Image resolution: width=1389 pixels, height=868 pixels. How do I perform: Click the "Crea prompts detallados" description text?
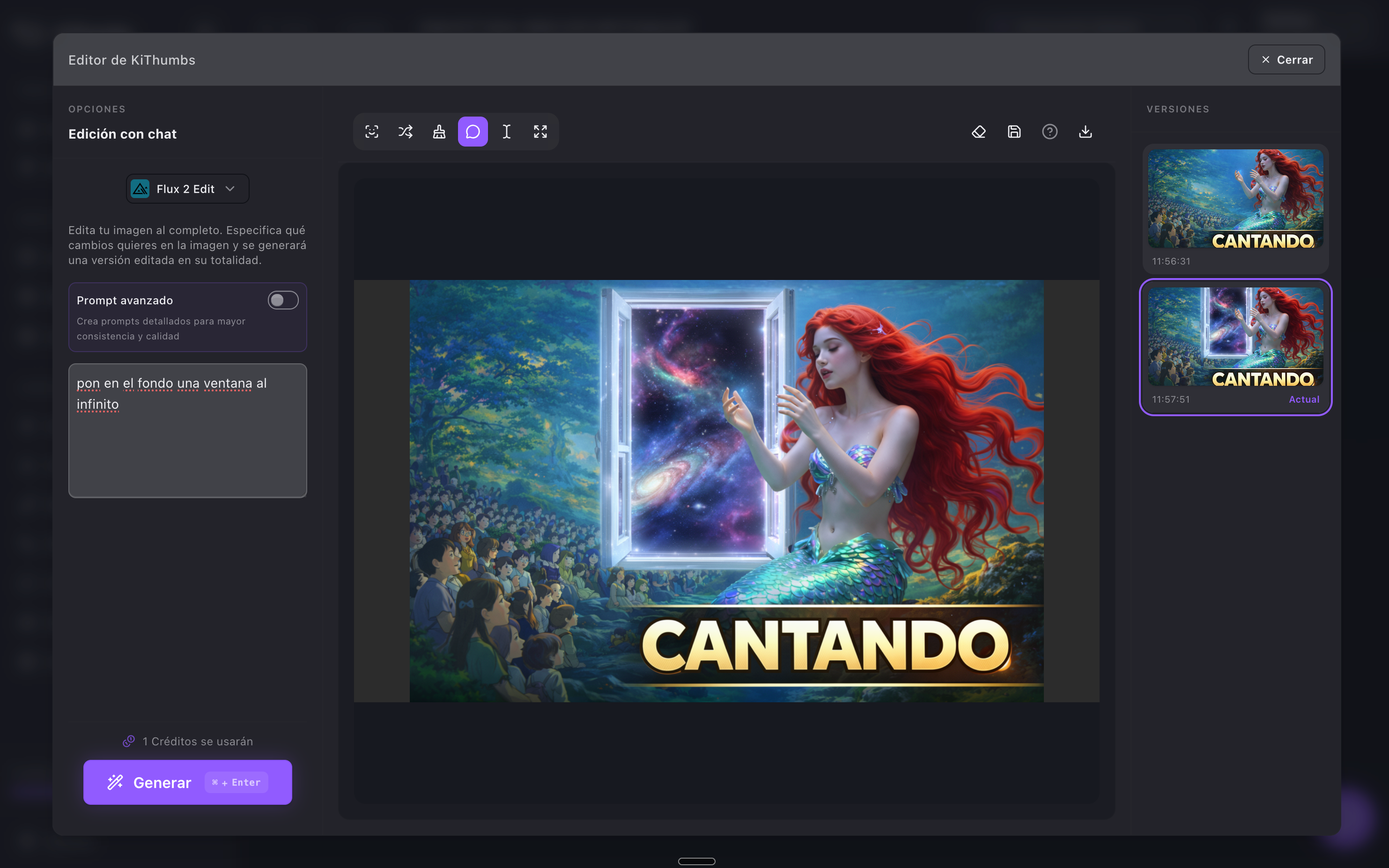point(162,329)
